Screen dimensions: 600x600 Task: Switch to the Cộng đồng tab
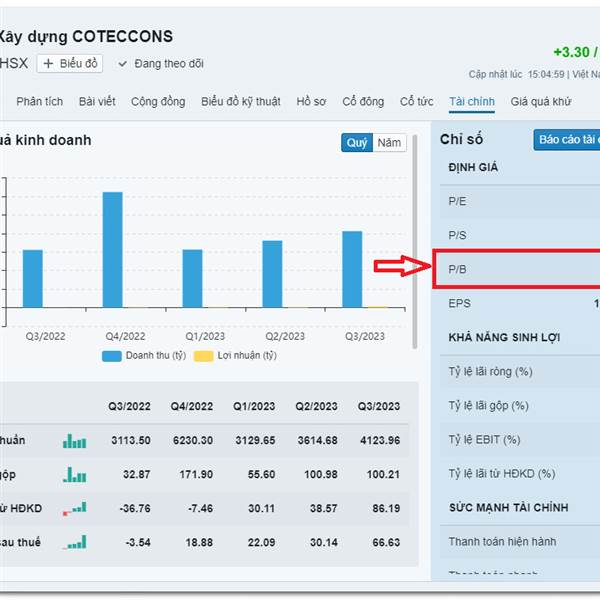pos(158,101)
